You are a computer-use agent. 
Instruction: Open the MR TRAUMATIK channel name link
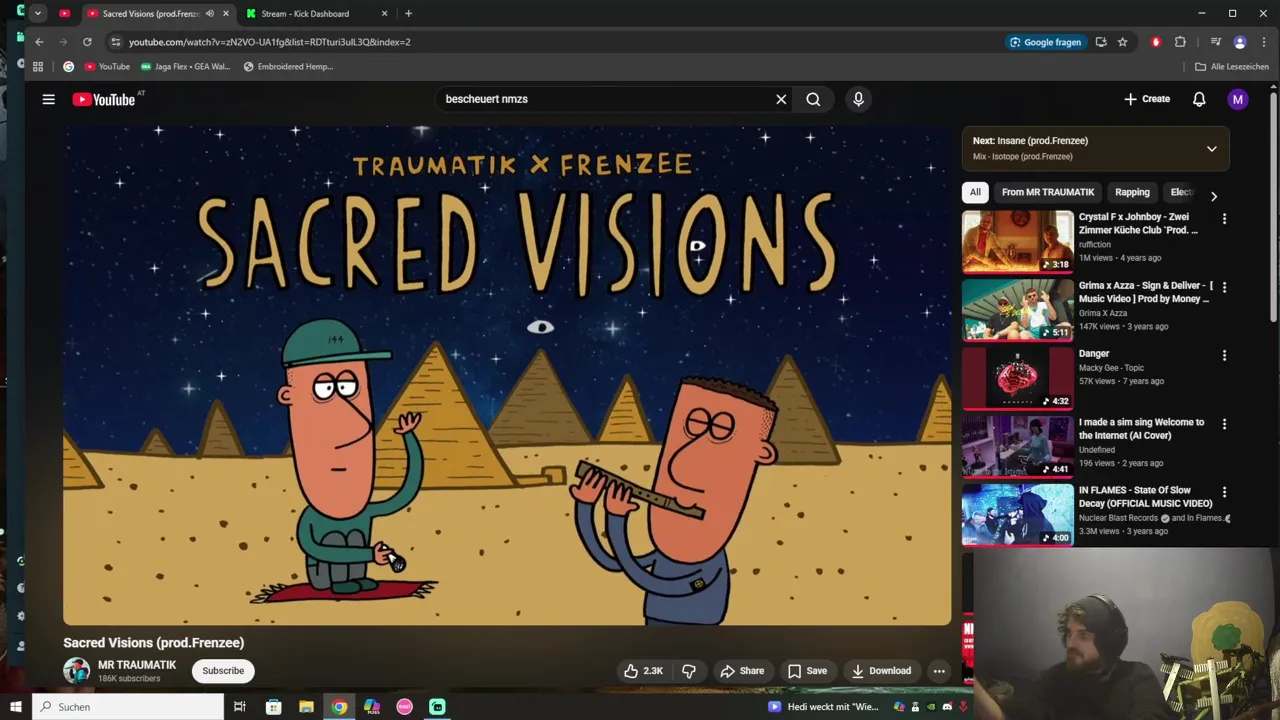click(137, 665)
